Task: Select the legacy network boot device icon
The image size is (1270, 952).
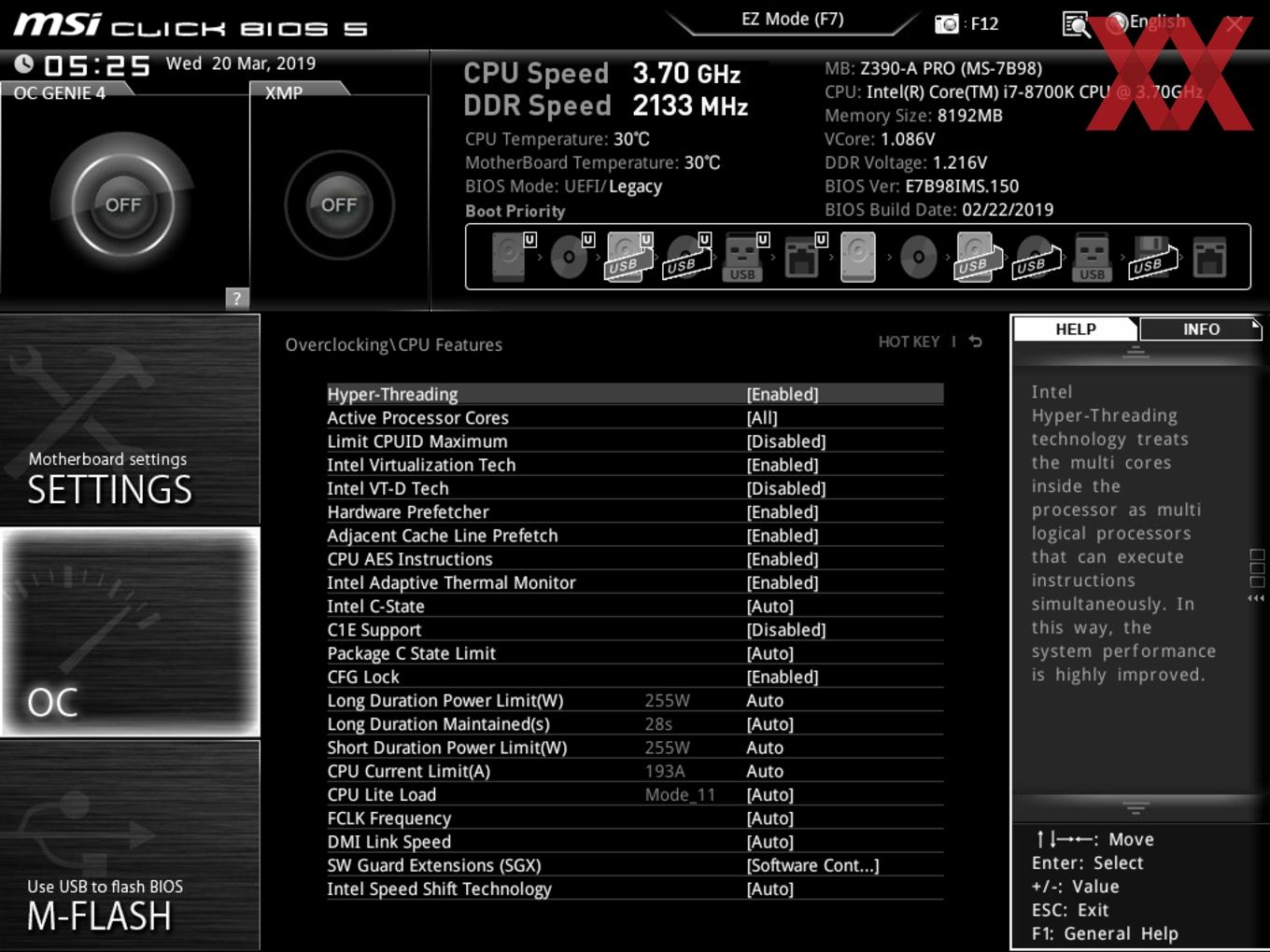Action: [1209, 257]
